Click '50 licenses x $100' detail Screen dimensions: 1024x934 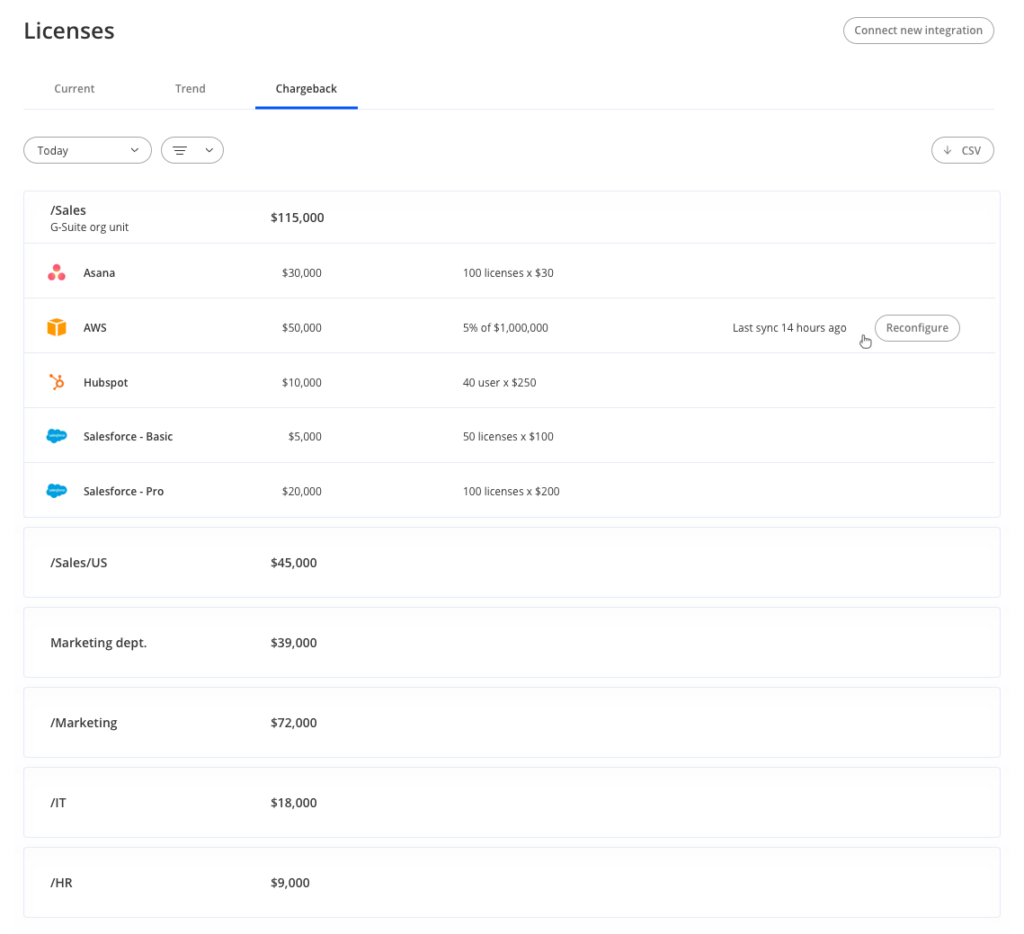point(508,436)
